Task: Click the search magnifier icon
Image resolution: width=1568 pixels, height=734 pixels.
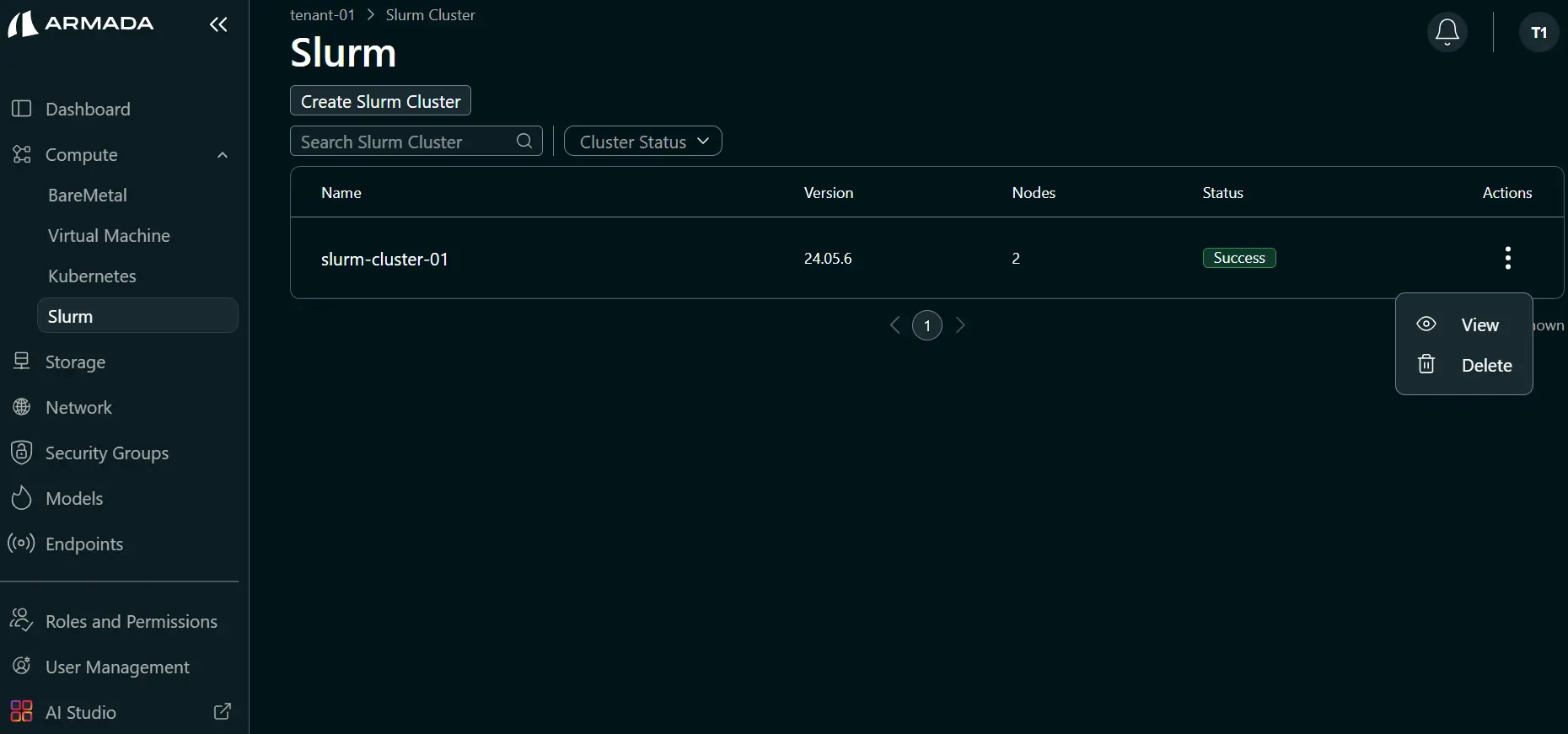Action: [524, 141]
